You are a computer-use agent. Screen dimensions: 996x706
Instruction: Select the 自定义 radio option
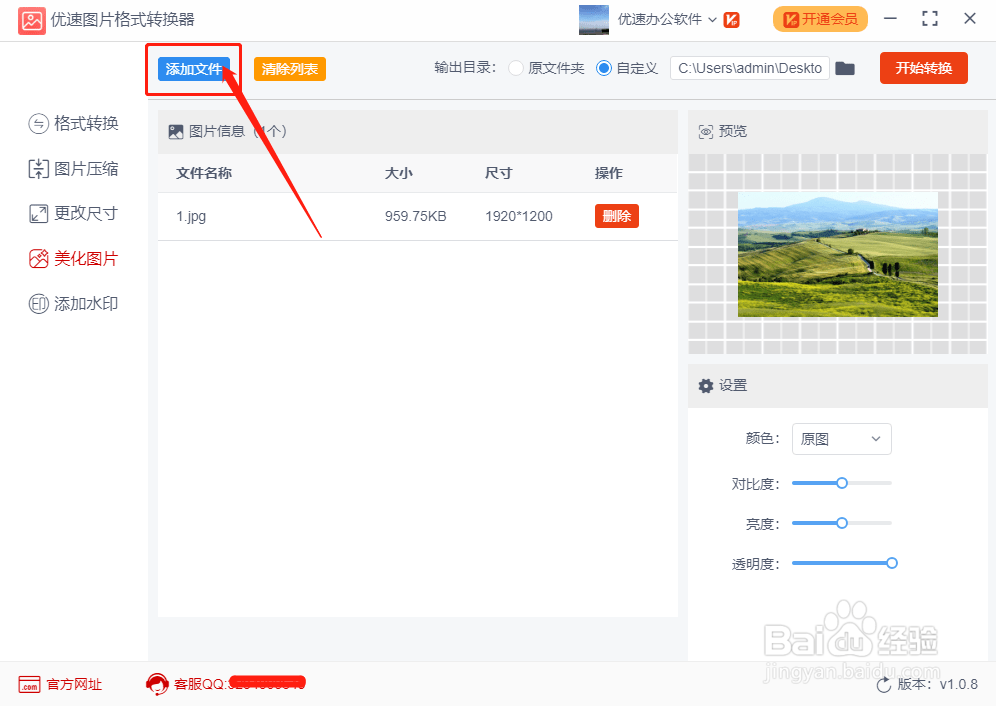click(603, 68)
